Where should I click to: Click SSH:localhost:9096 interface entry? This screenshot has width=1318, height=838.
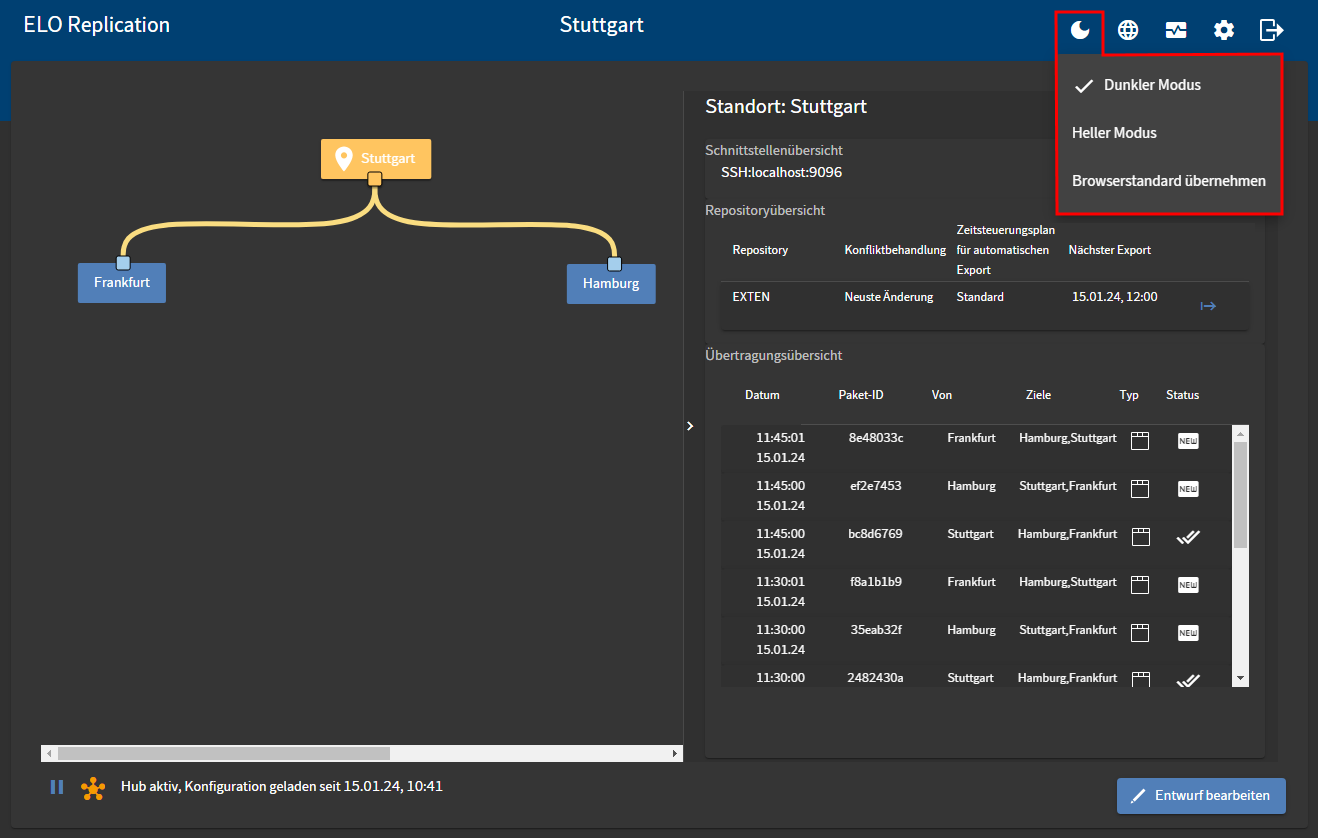click(781, 172)
